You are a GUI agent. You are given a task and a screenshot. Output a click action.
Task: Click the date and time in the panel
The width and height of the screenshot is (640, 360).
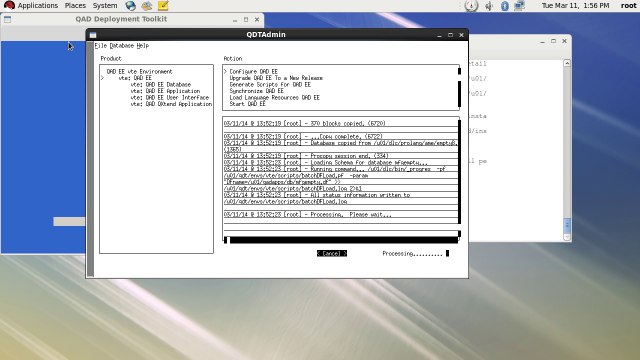[x=575, y=5]
